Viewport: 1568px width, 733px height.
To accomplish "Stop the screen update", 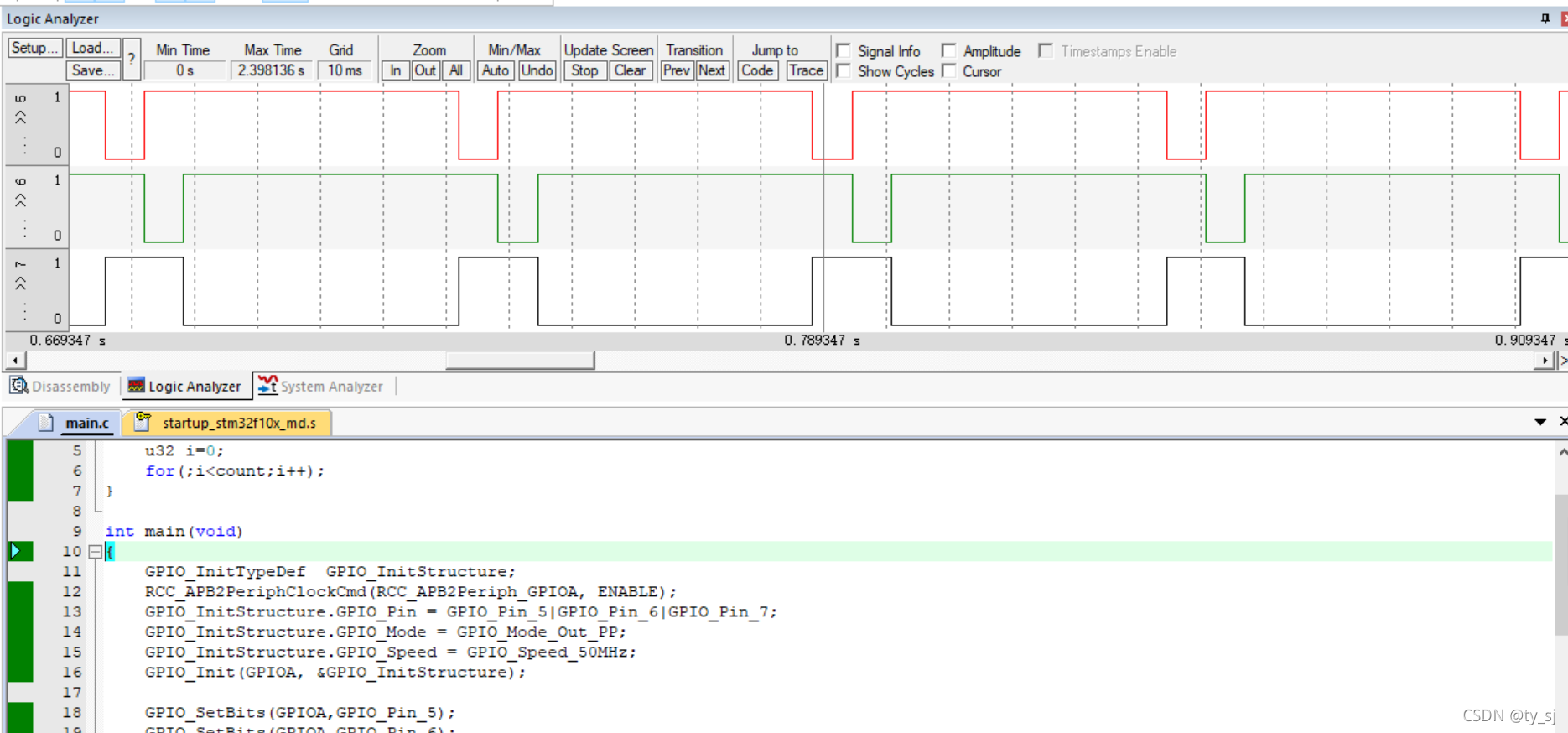I will click(584, 70).
